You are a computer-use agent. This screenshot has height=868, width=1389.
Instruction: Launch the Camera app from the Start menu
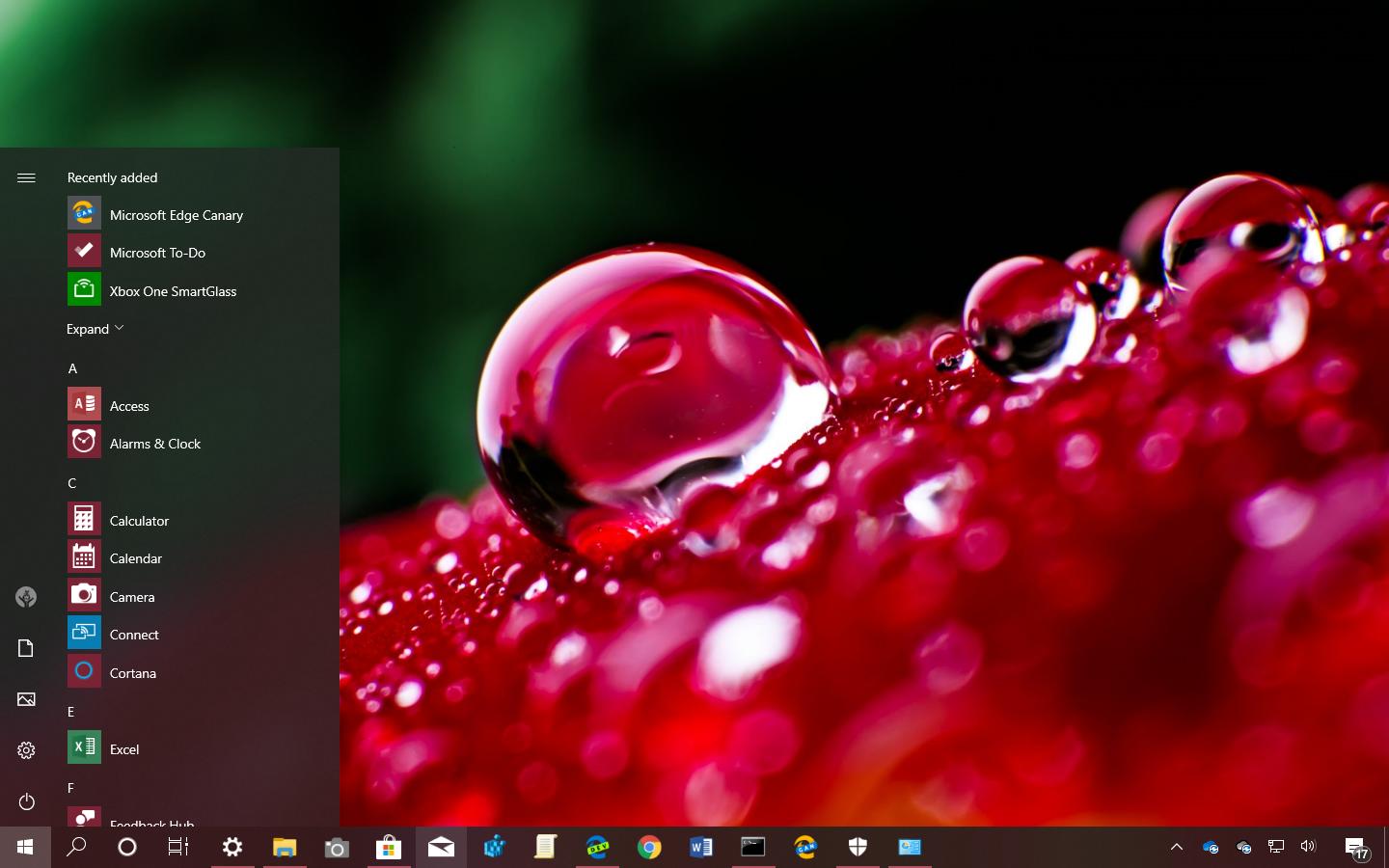(x=132, y=596)
